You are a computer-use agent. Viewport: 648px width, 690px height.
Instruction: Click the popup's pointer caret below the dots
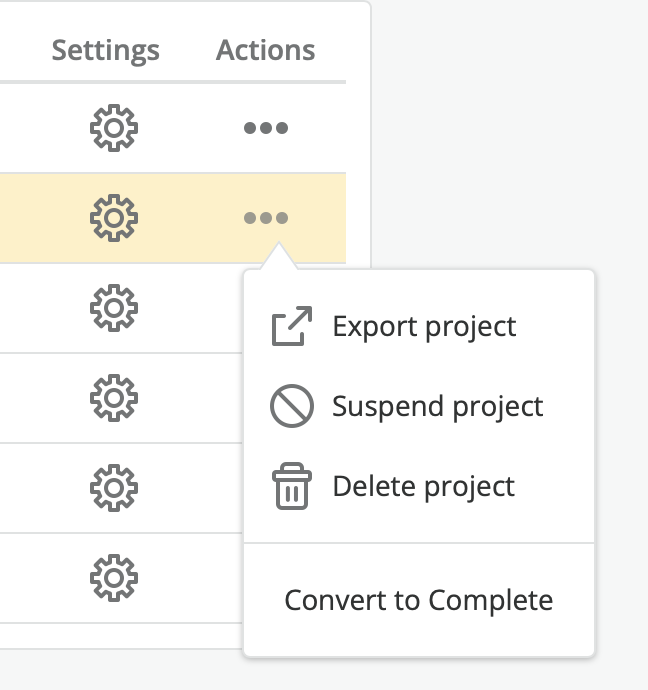point(278,256)
